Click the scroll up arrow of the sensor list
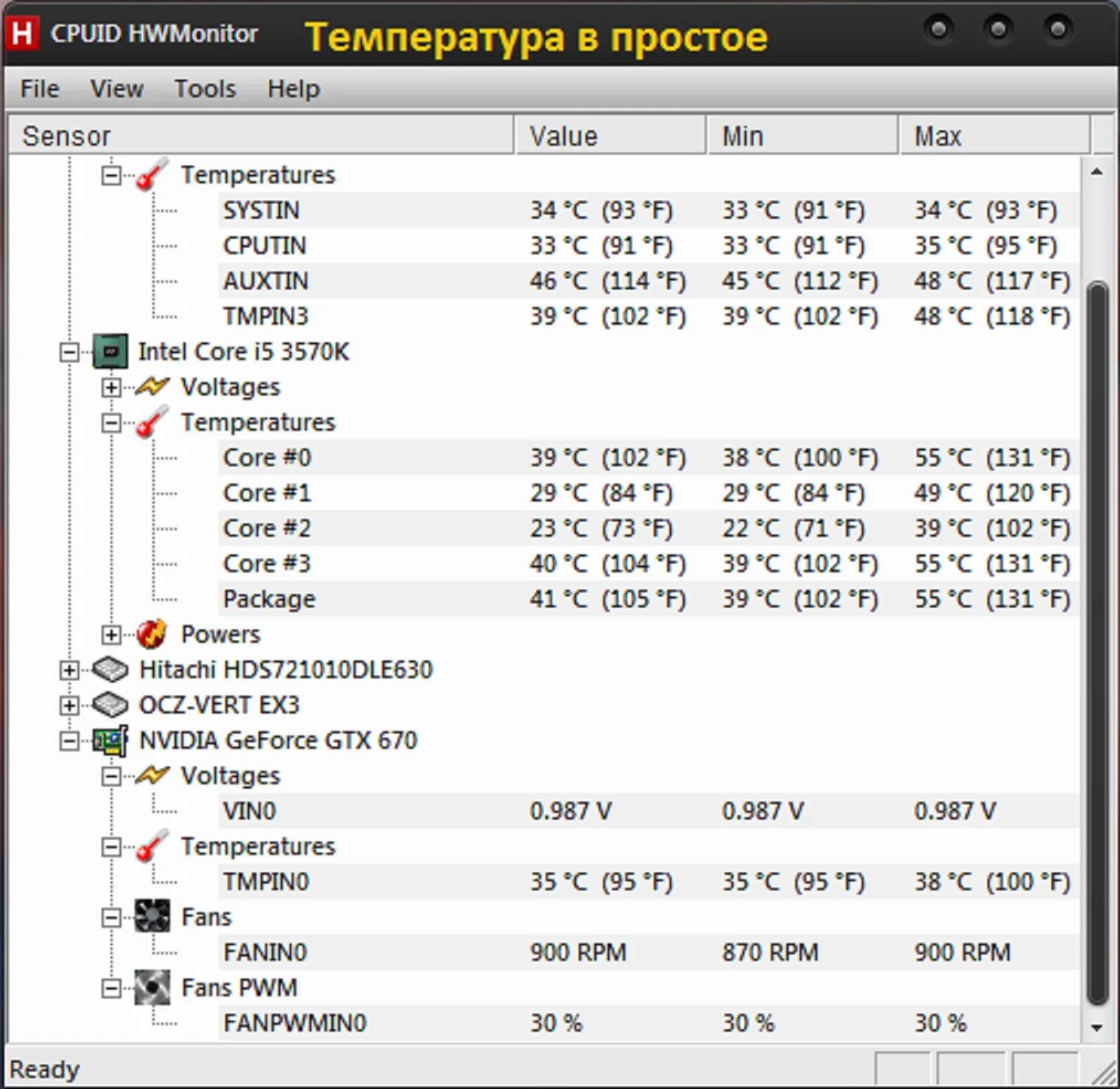The image size is (1120, 1089). [1096, 172]
